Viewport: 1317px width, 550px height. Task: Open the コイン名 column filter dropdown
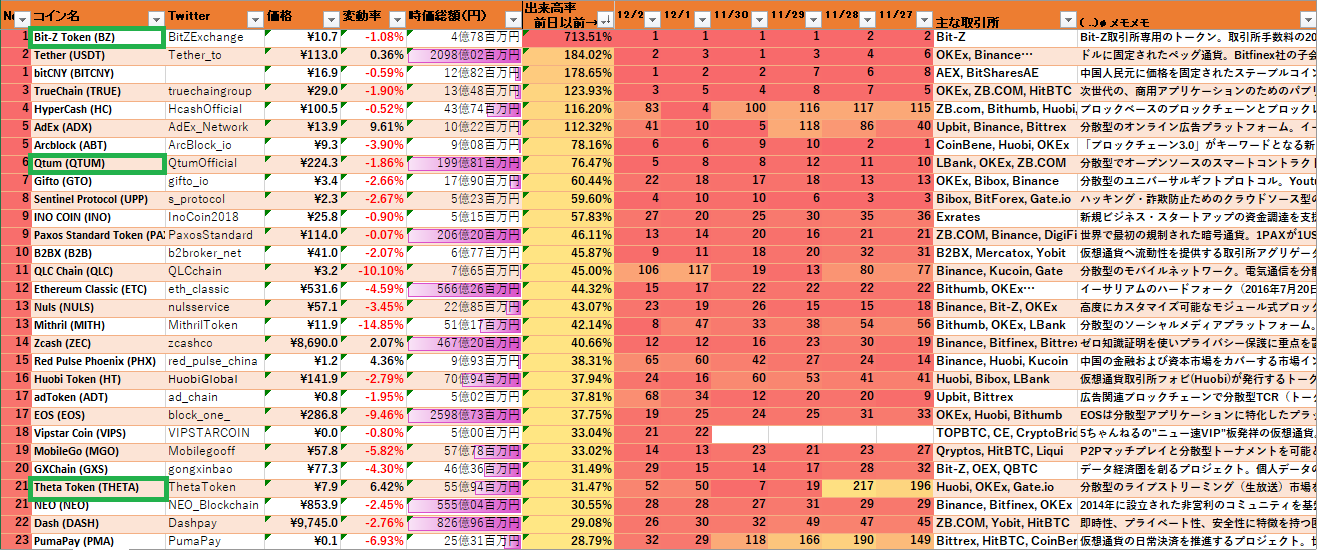point(155,18)
